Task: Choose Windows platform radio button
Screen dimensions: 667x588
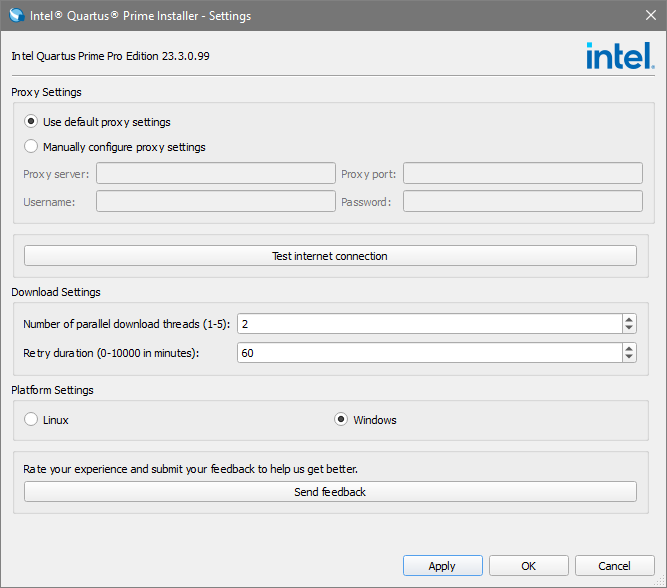Action: point(341,420)
